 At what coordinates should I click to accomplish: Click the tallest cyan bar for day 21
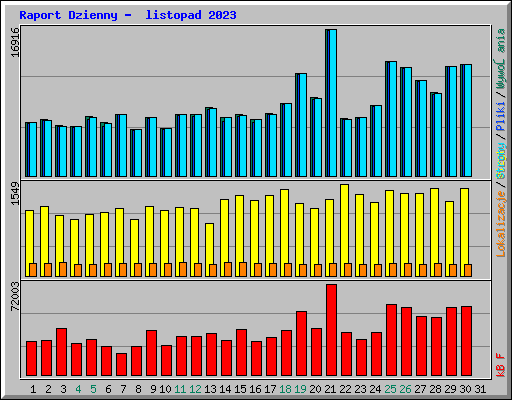coord(333,103)
